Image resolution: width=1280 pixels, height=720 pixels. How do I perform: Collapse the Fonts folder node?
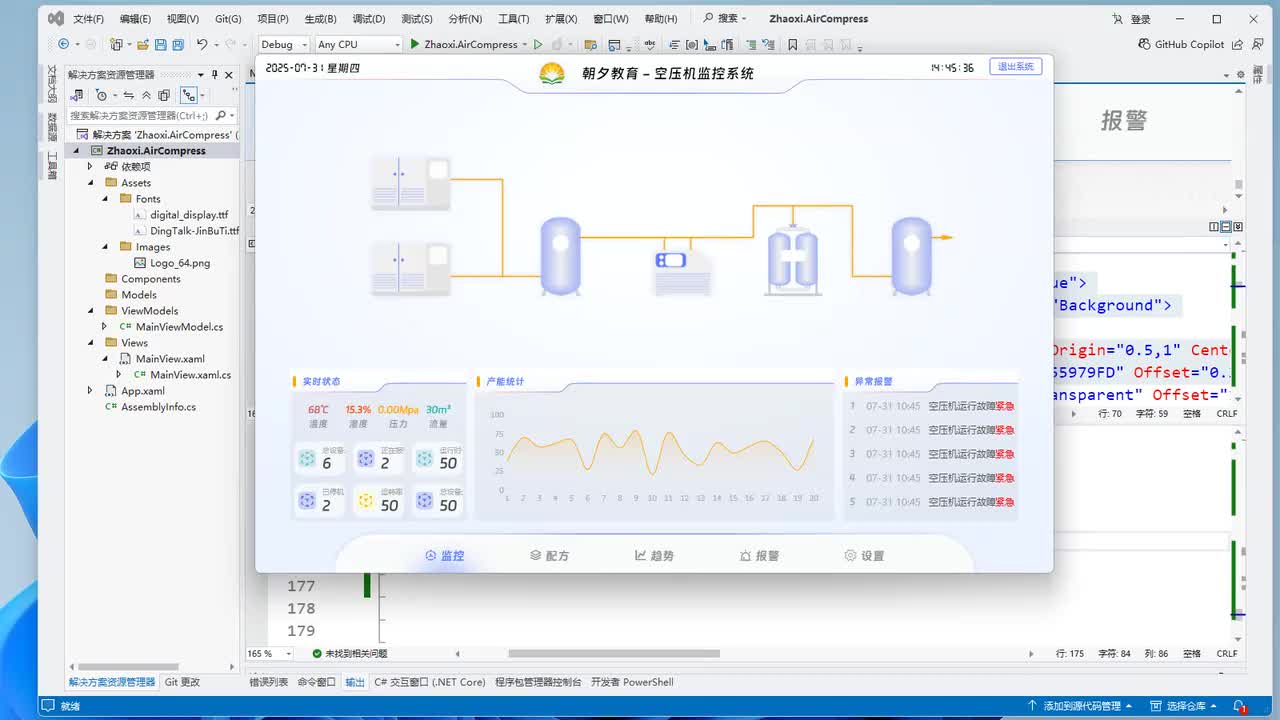coord(104,199)
